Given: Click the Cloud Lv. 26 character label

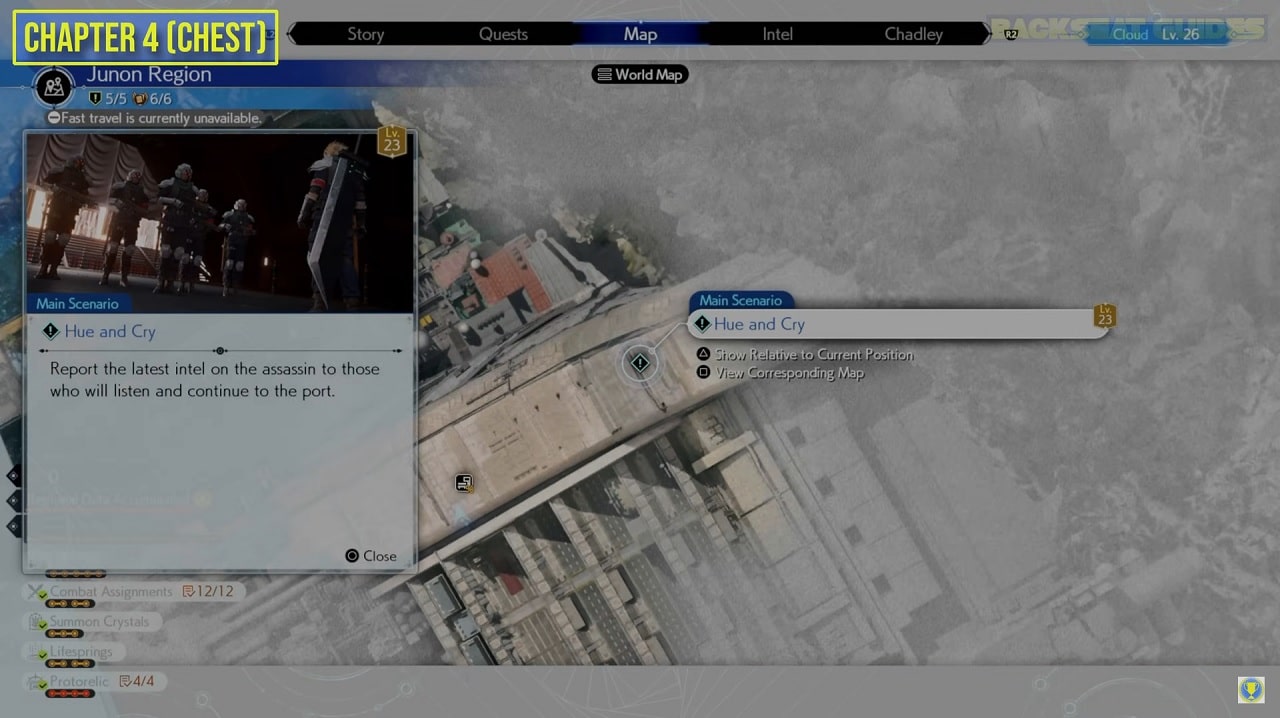Looking at the screenshot, I should click(x=1156, y=34).
